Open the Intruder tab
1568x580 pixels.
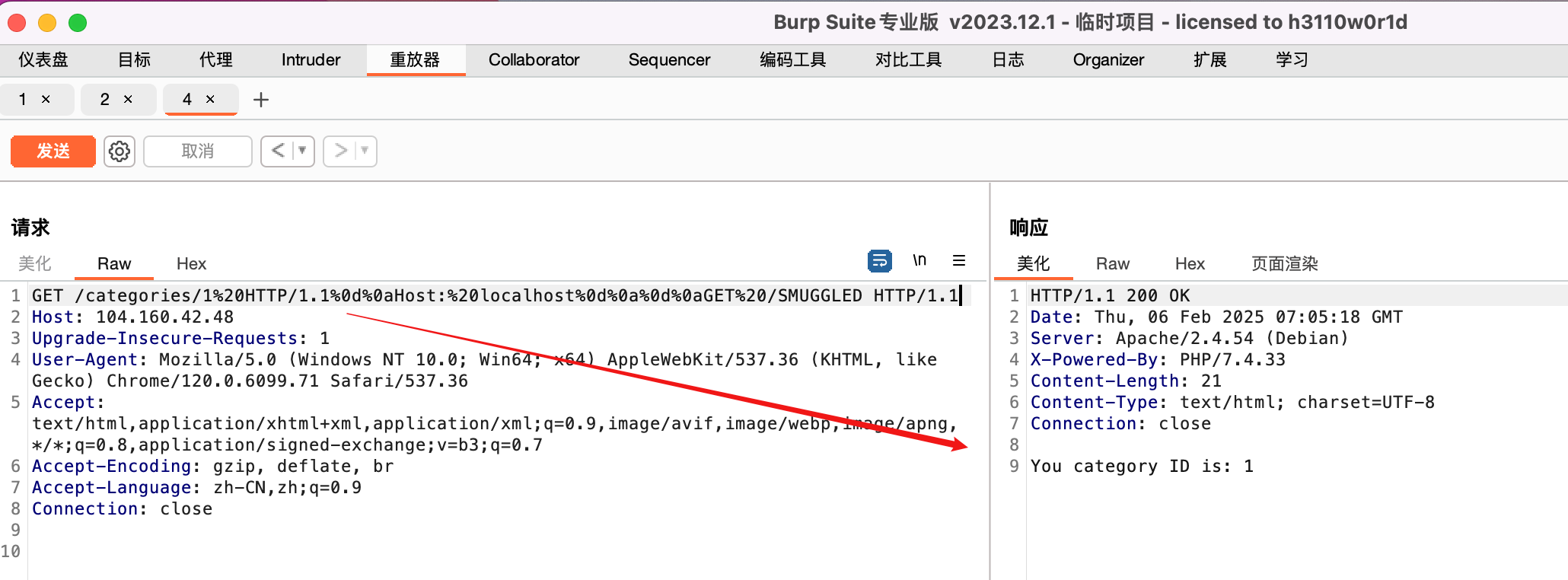[x=311, y=60]
